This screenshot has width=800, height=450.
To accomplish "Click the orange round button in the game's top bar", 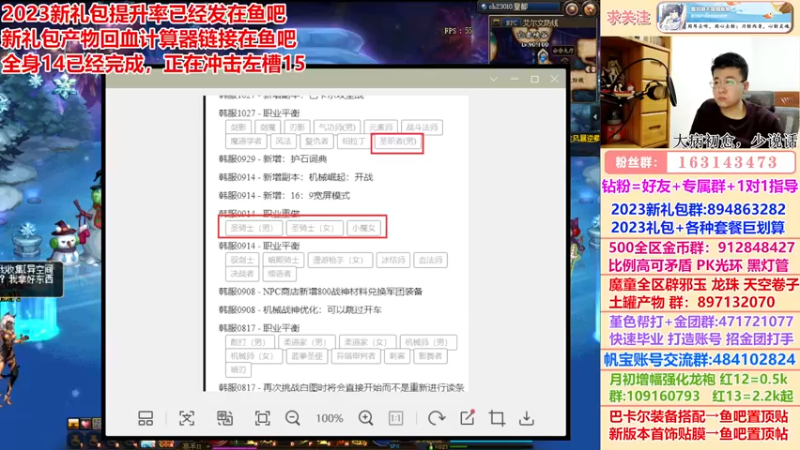I will click(590, 8).
